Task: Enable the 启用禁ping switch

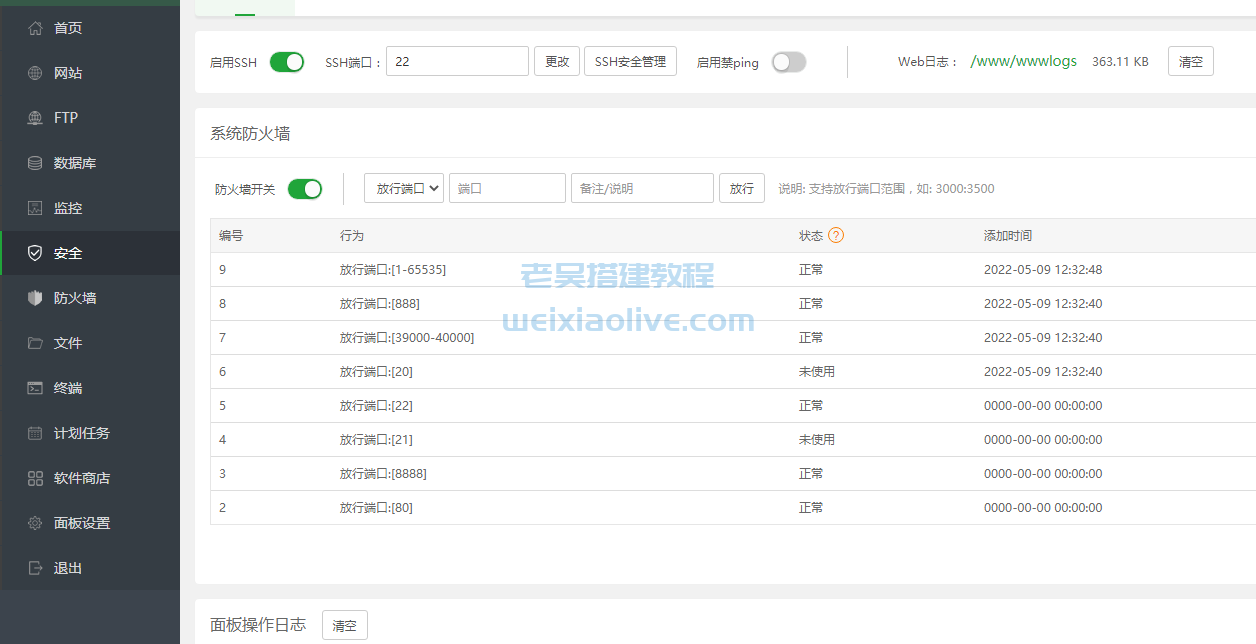Action: point(788,61)
